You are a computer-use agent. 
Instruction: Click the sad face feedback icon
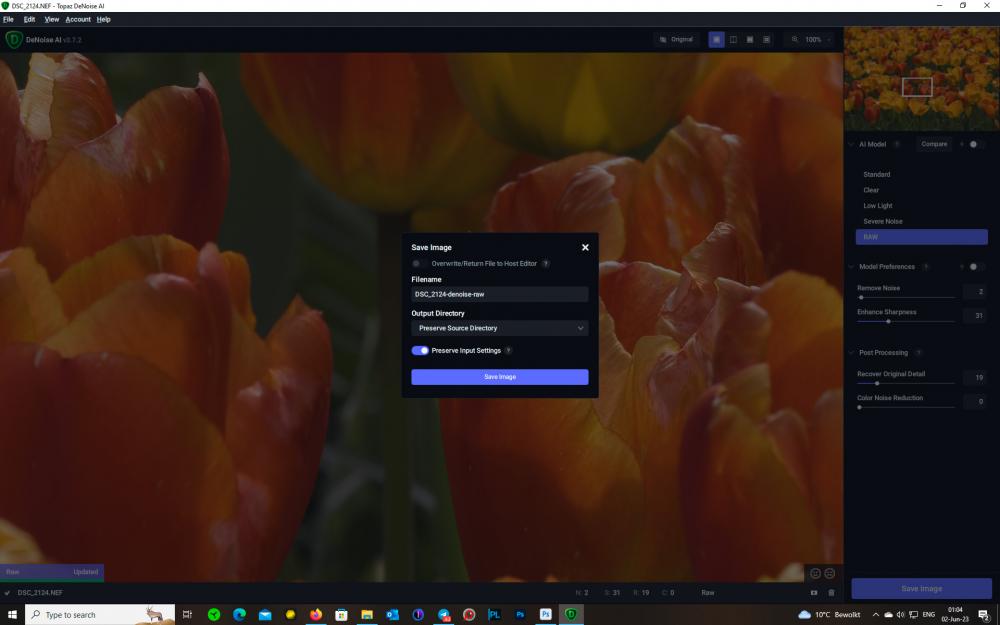830,573
